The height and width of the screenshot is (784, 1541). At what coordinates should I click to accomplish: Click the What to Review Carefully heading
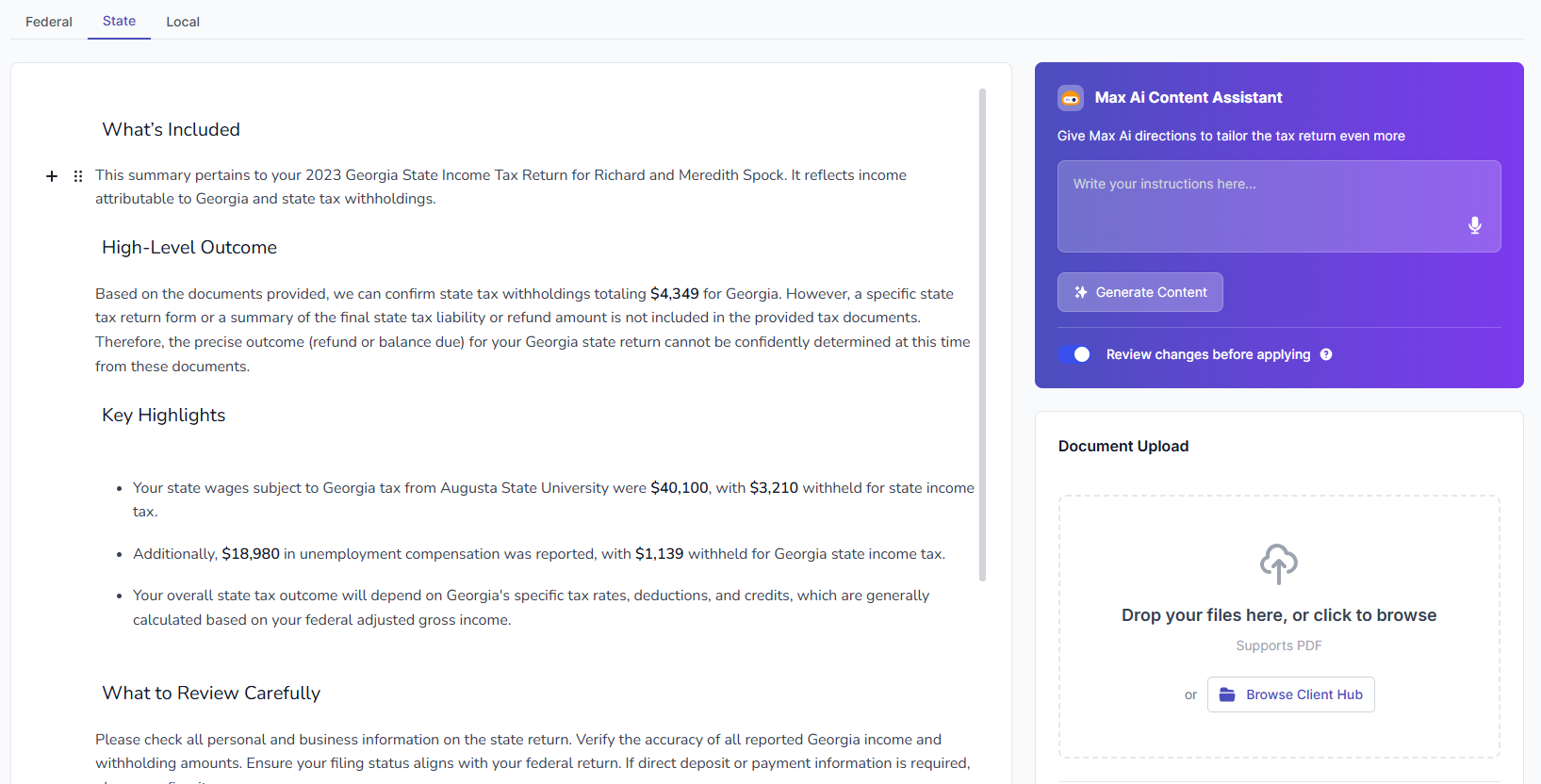pyautogui.click(x=211, y=694)
